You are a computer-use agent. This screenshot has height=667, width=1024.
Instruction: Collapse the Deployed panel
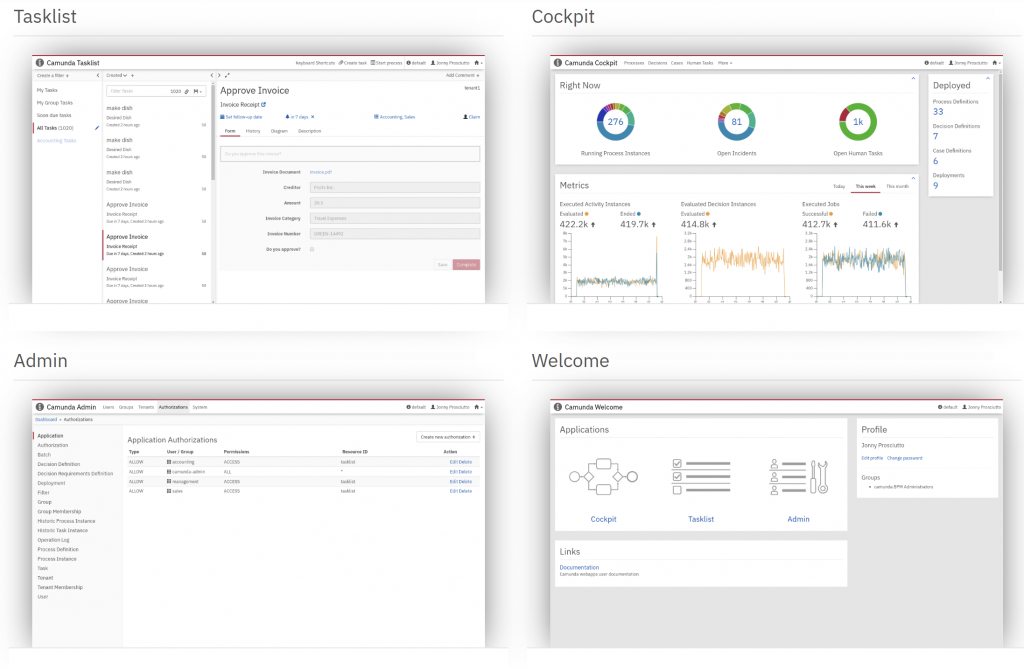(x=987, y=78)
